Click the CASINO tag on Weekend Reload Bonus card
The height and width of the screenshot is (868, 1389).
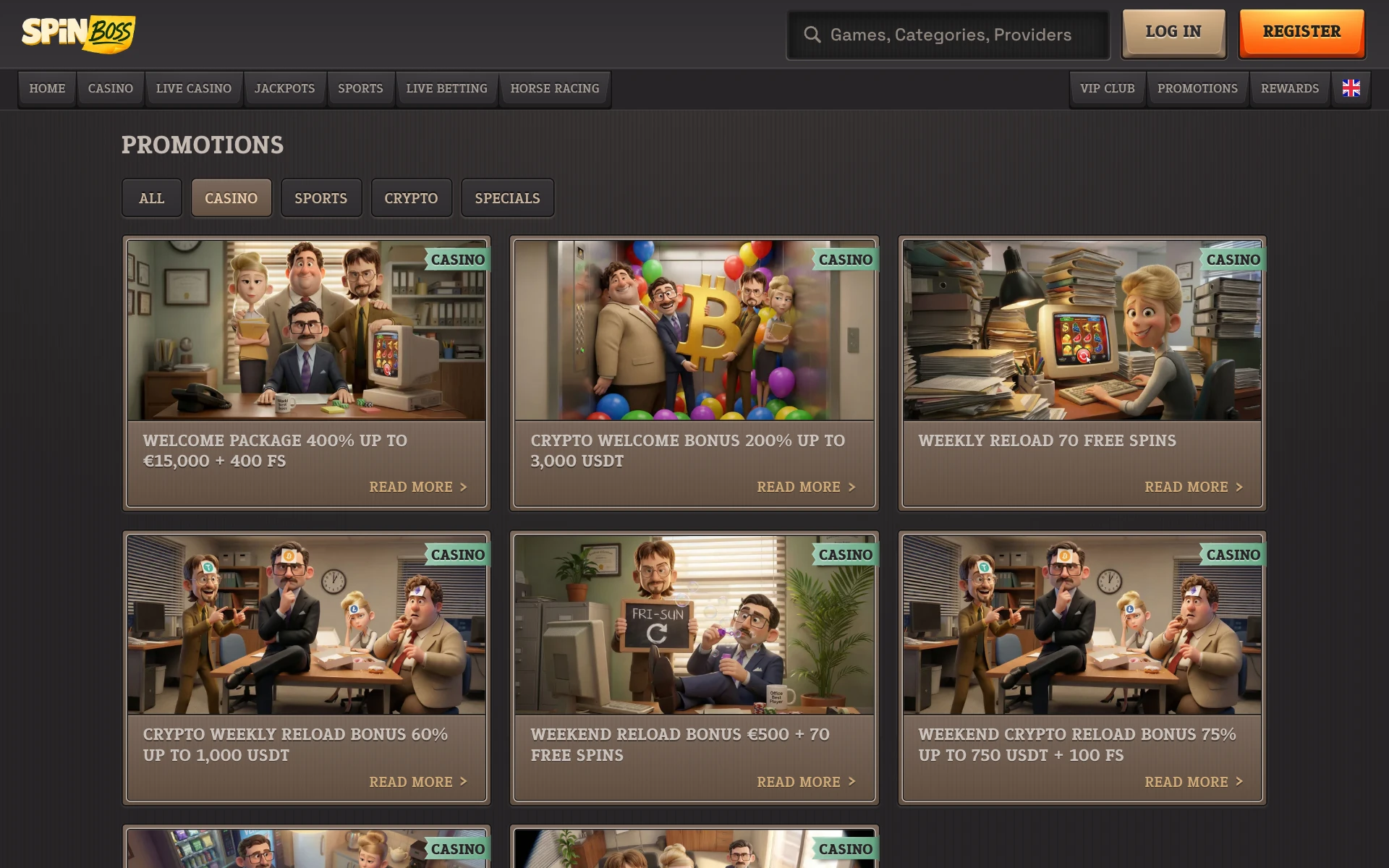(x=846, y=555)
